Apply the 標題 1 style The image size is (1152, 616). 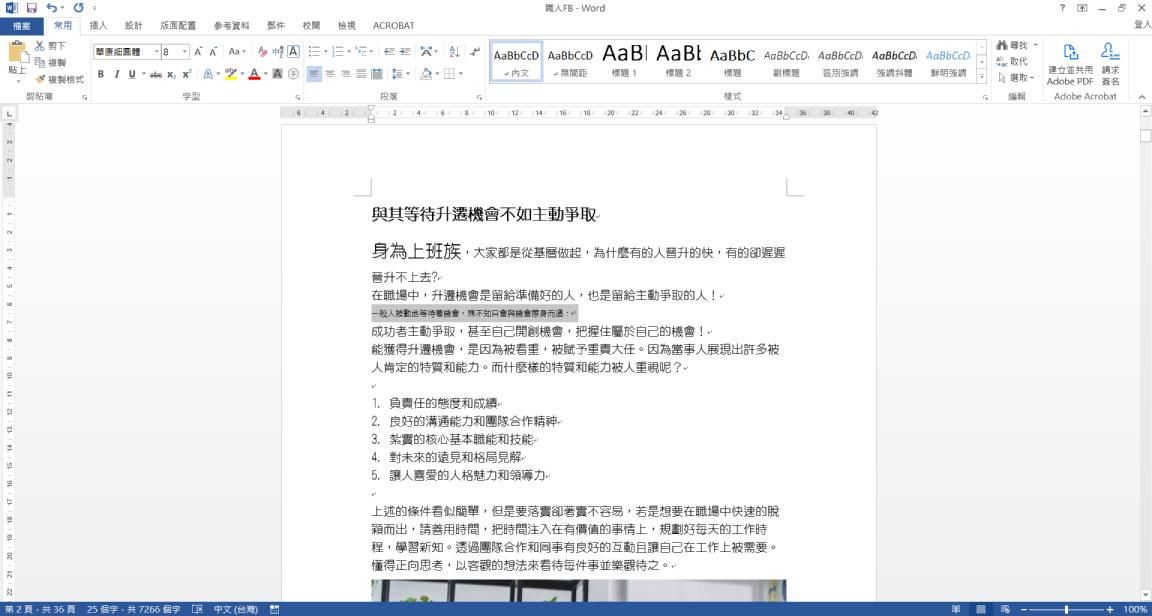(623, 60)
